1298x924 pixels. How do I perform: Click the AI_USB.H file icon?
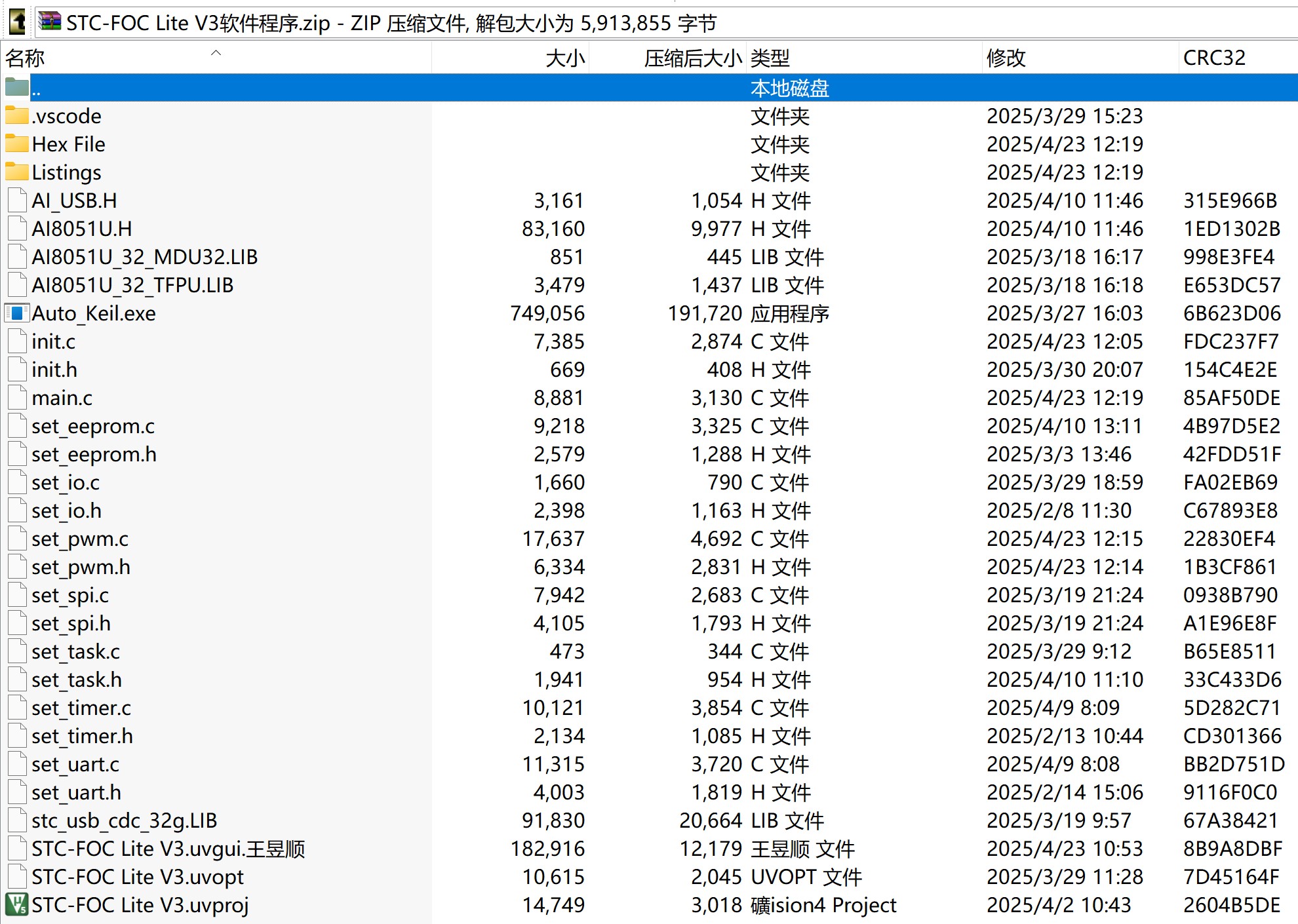tap(17, 201)
